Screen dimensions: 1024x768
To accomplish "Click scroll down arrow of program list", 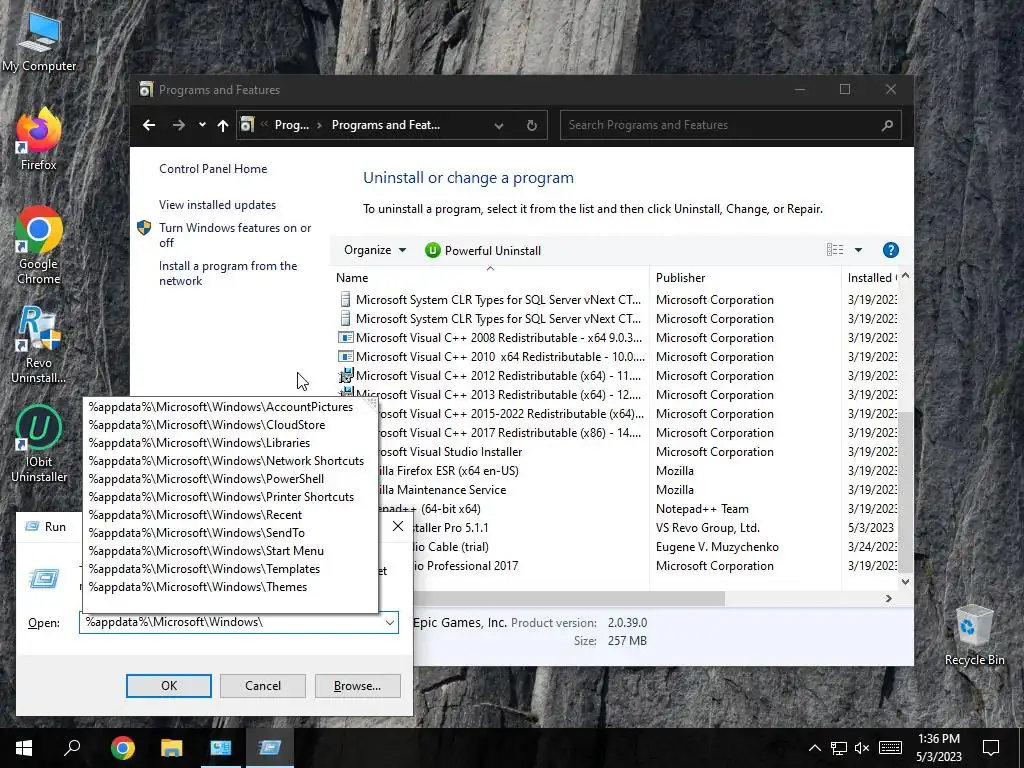I will (x=905, y=582).
